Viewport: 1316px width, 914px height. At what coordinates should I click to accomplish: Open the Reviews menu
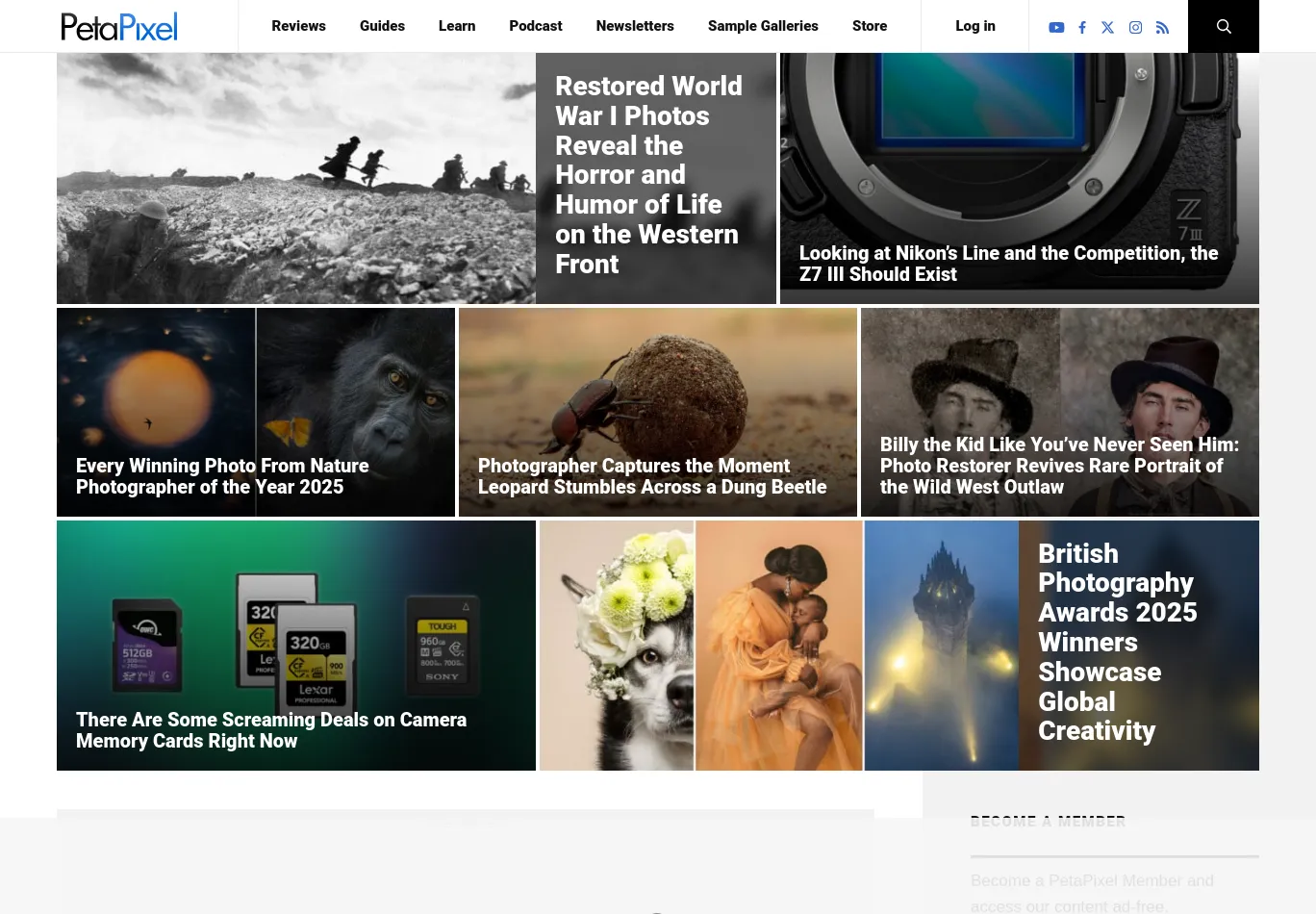coord(298,26)
